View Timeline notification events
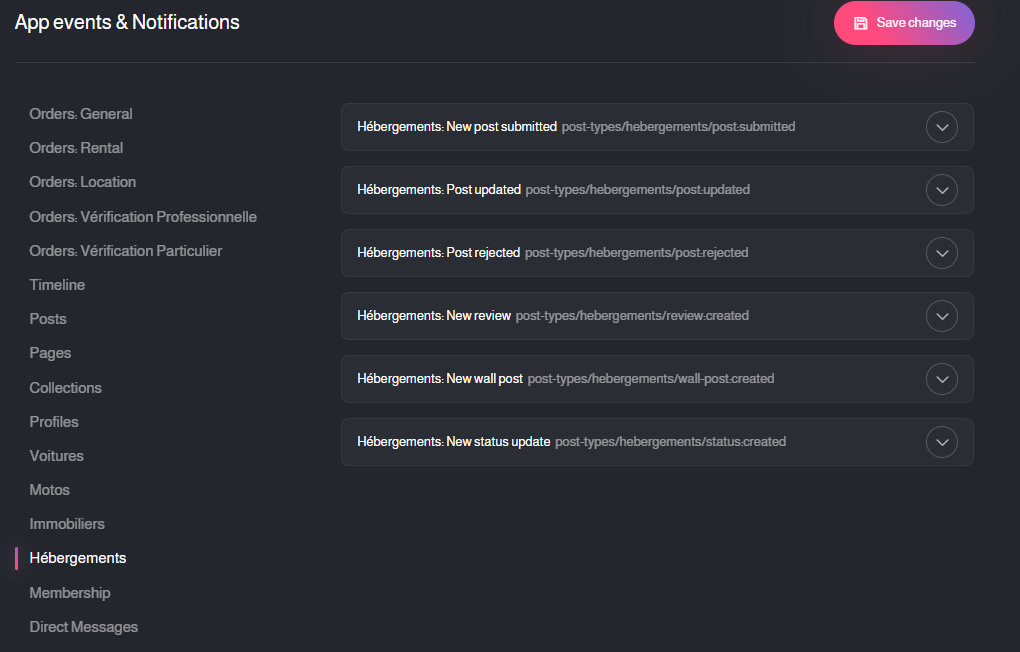 tap(57, 284)
